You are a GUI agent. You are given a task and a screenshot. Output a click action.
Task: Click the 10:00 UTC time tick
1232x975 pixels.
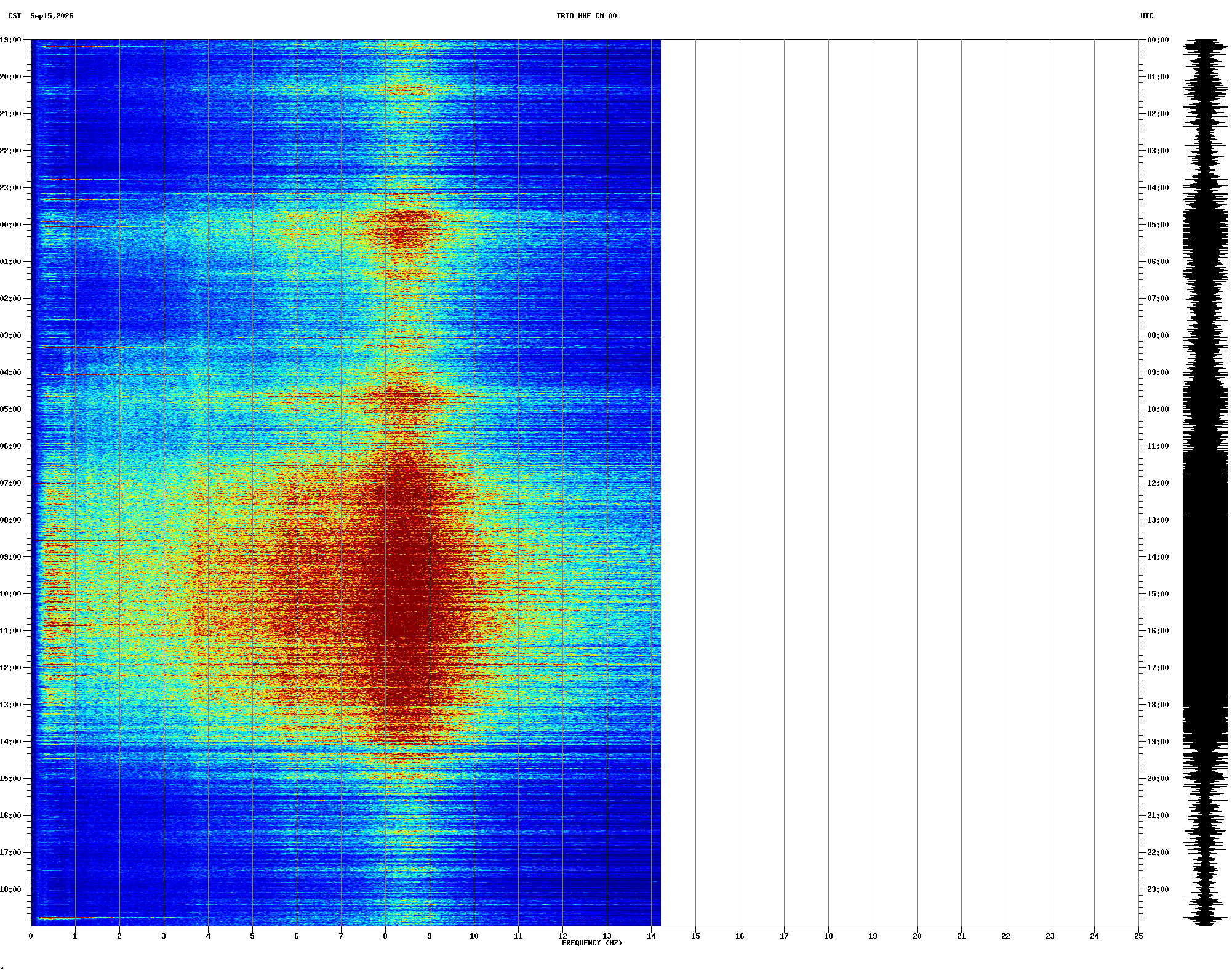[x=1158, y=409]
